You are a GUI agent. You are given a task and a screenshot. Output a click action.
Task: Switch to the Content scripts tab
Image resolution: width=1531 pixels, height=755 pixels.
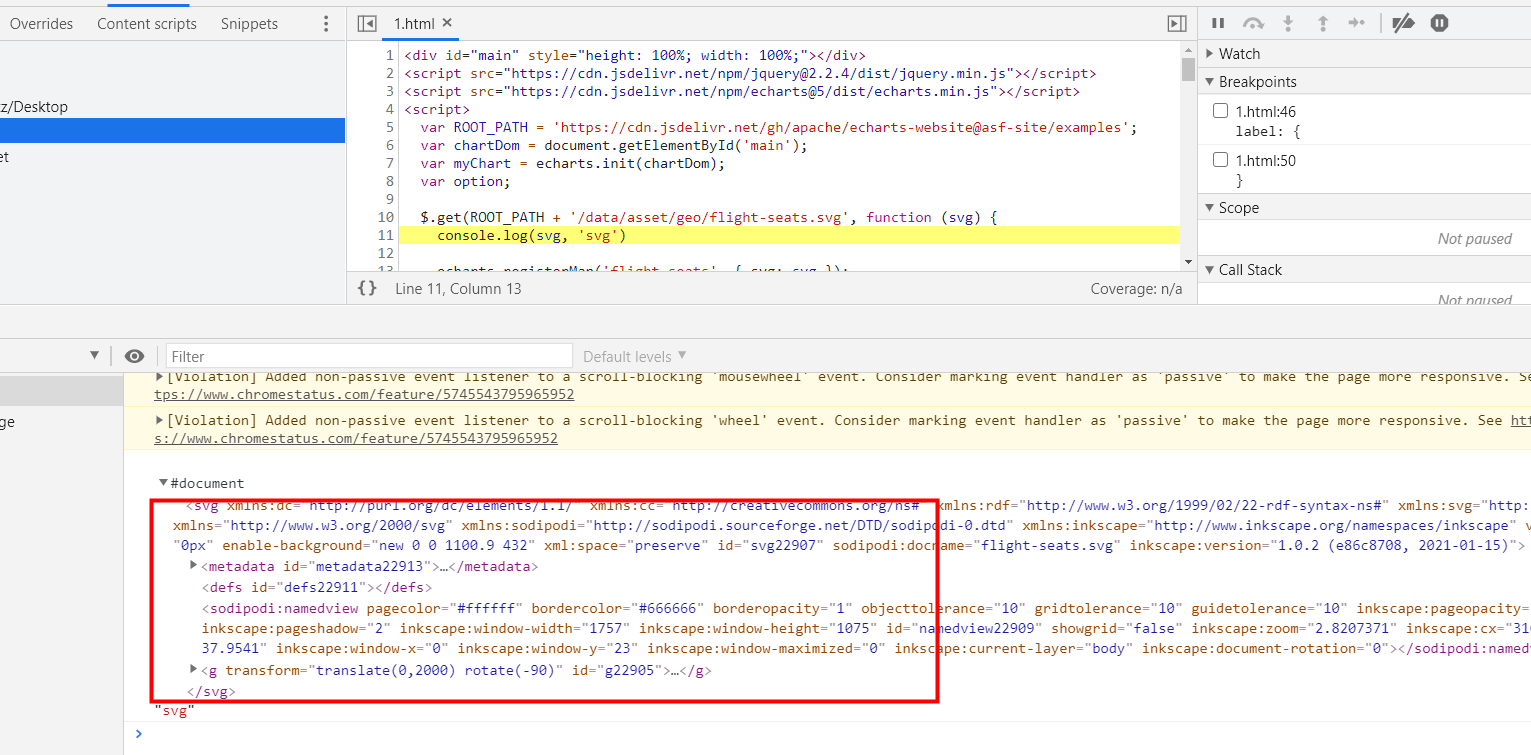(147, 24)
